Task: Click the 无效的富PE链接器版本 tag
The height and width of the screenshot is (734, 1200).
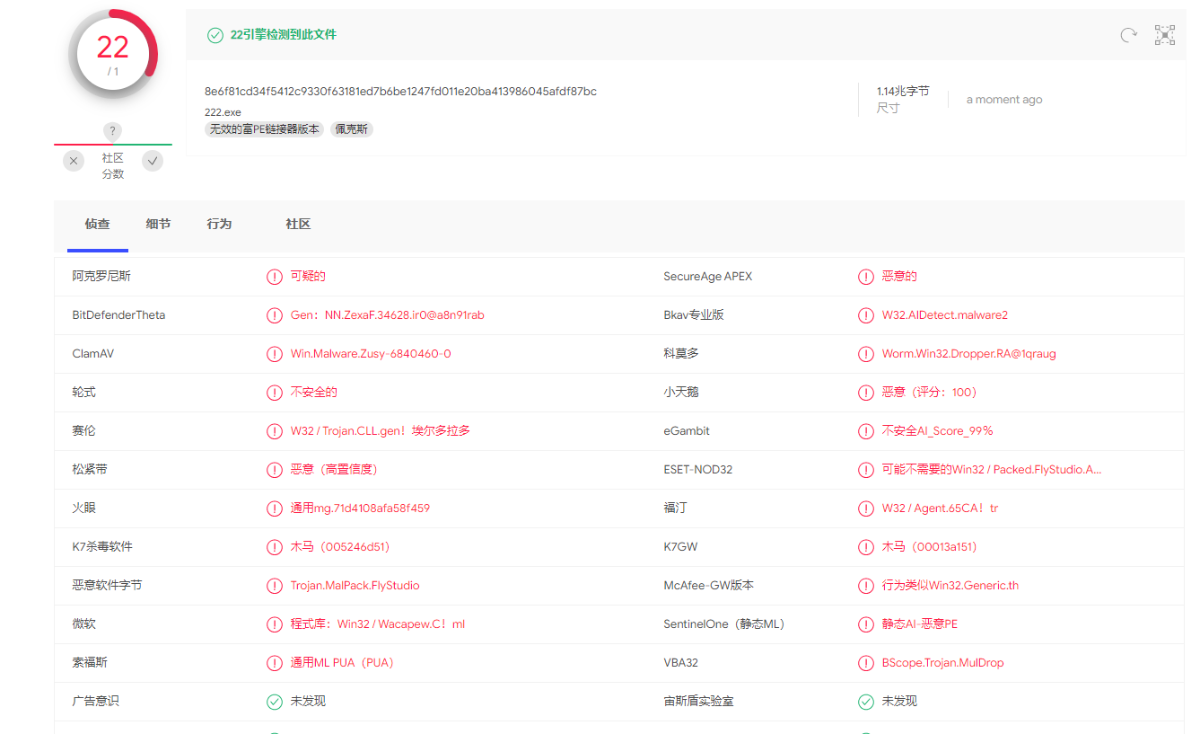Action: [264, 129]
